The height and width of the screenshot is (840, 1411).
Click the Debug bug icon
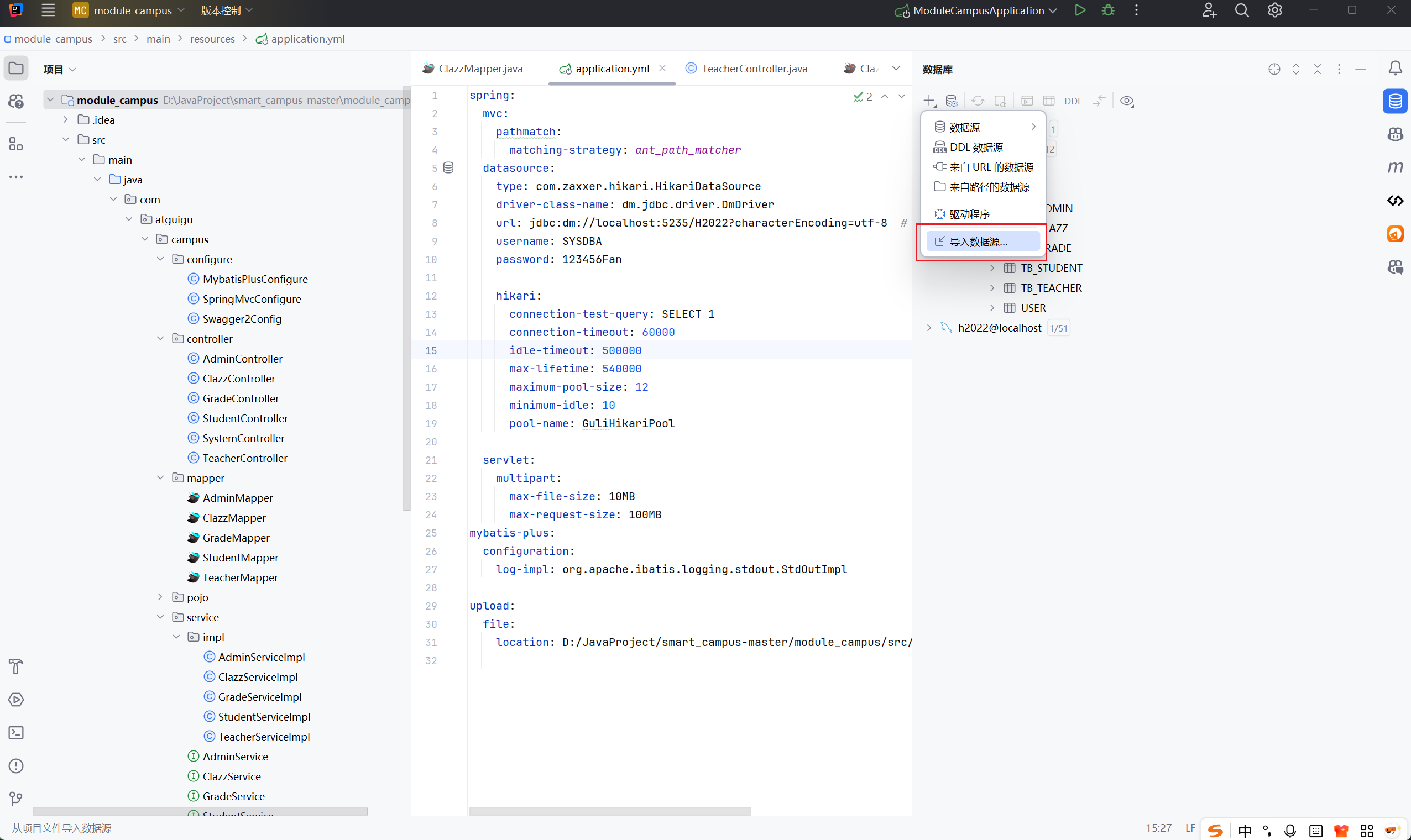1108,10
